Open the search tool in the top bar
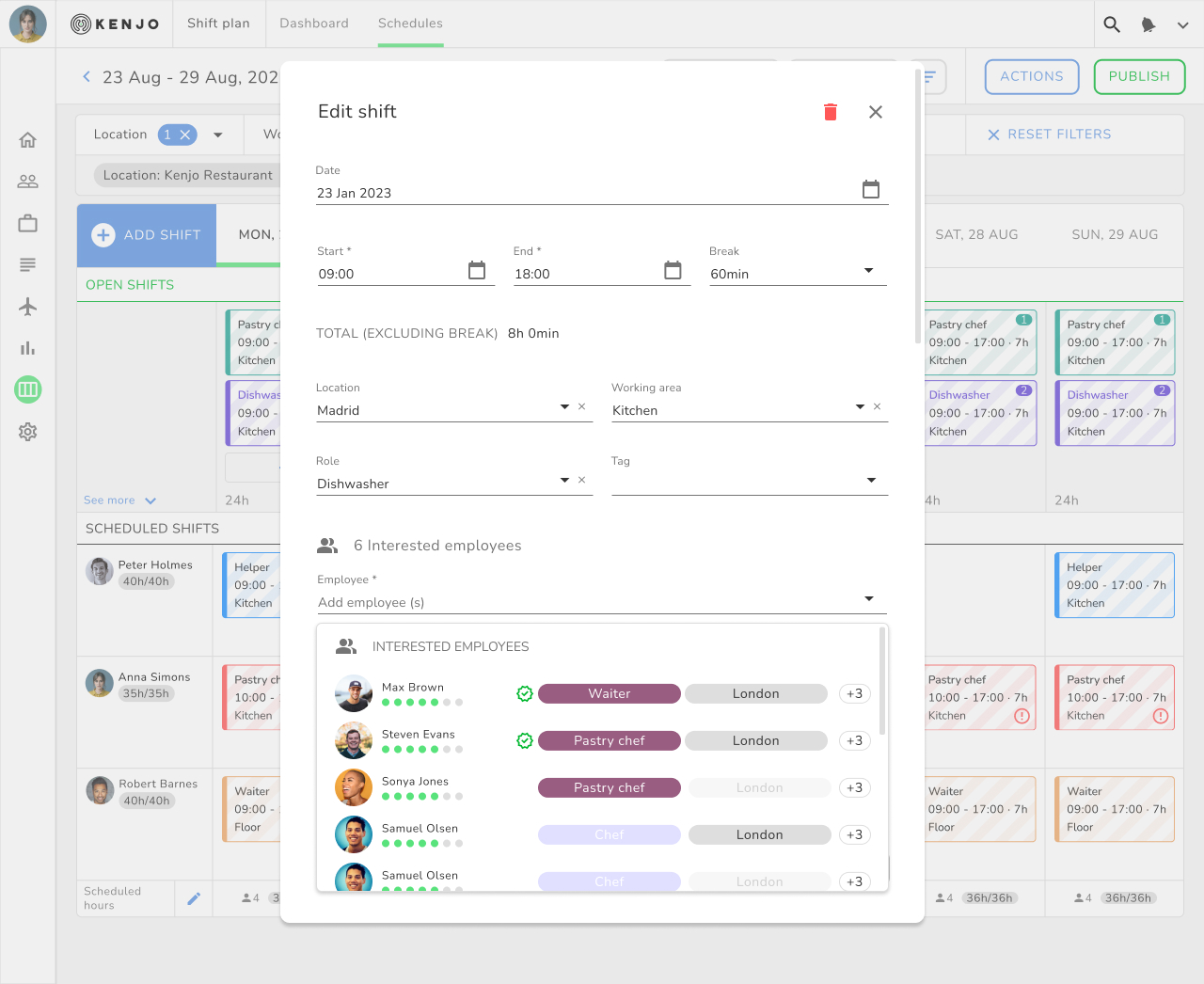Screen dimensions: 1204x984 1112,24
